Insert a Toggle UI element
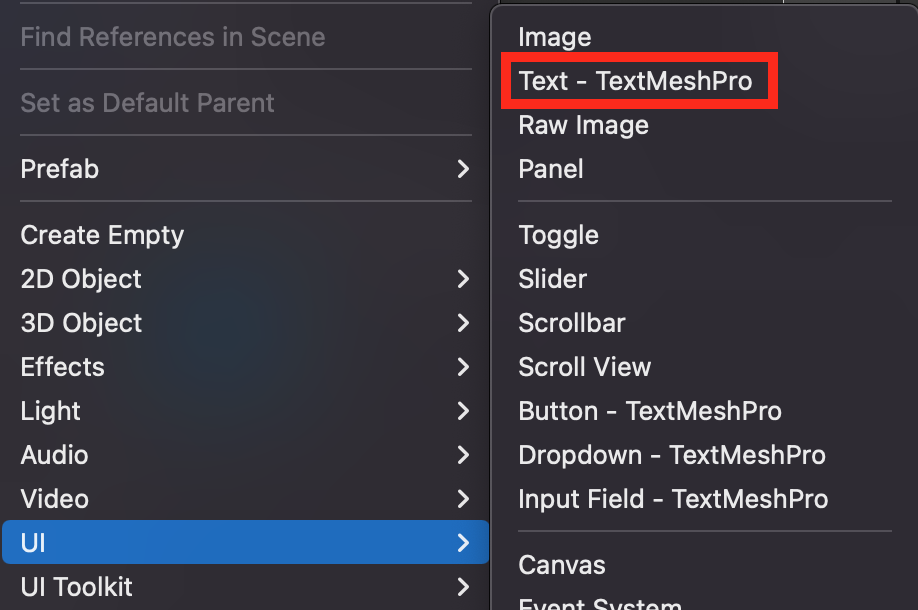 tap(558, 235)
